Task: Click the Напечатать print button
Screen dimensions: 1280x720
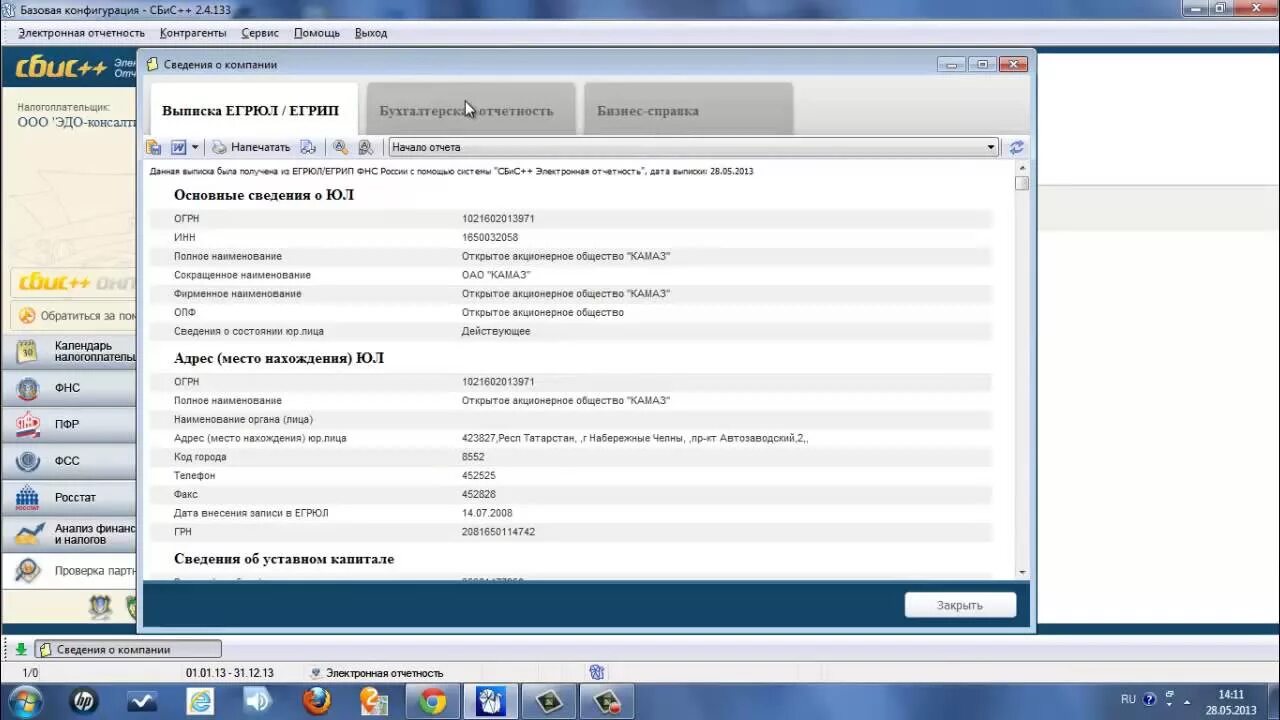Action: click(x=251, y=147)
